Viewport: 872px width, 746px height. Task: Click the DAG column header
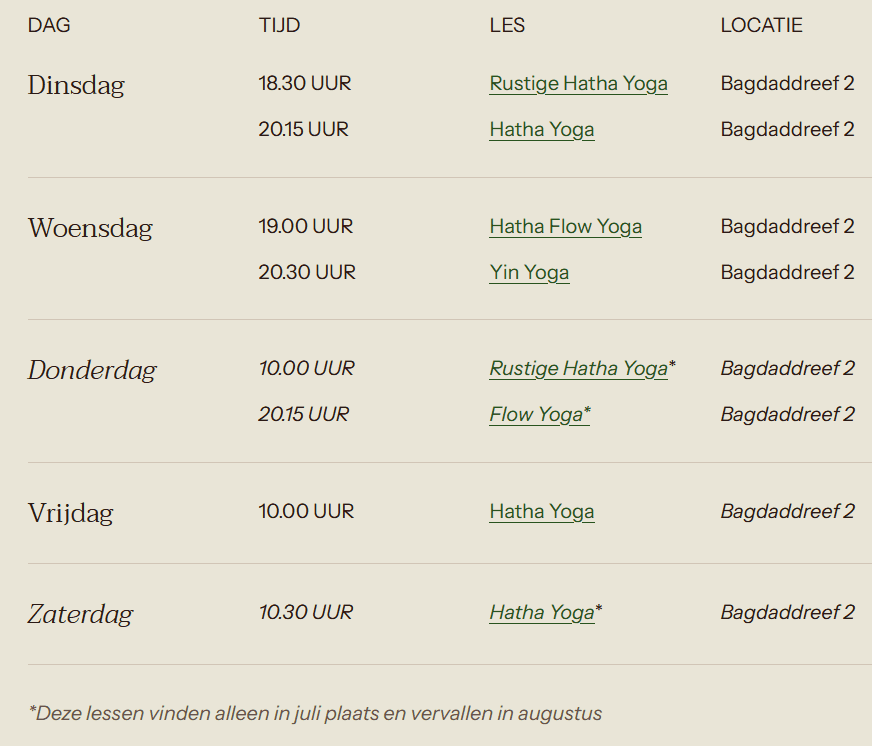click(49, 25)
